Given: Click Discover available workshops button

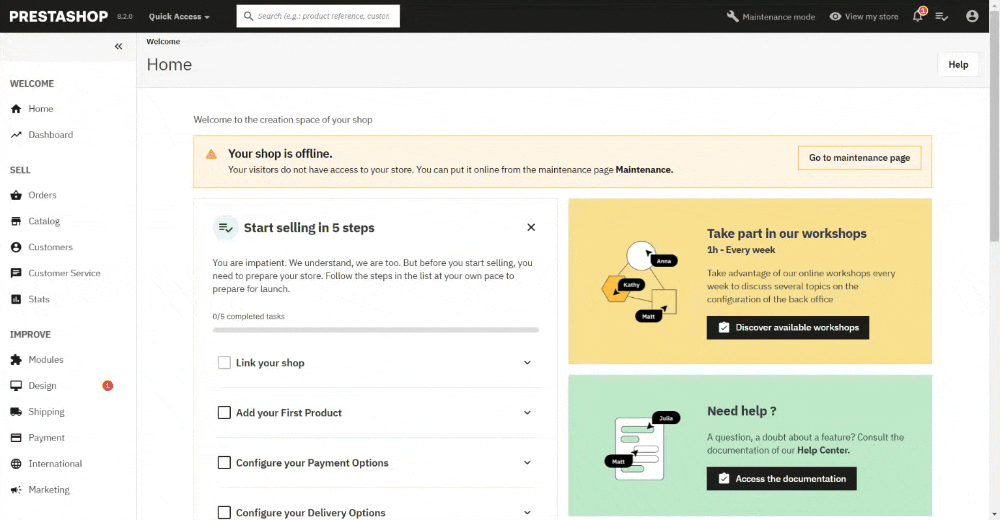Looking at the screenshot, I should [x=788, y=327].
